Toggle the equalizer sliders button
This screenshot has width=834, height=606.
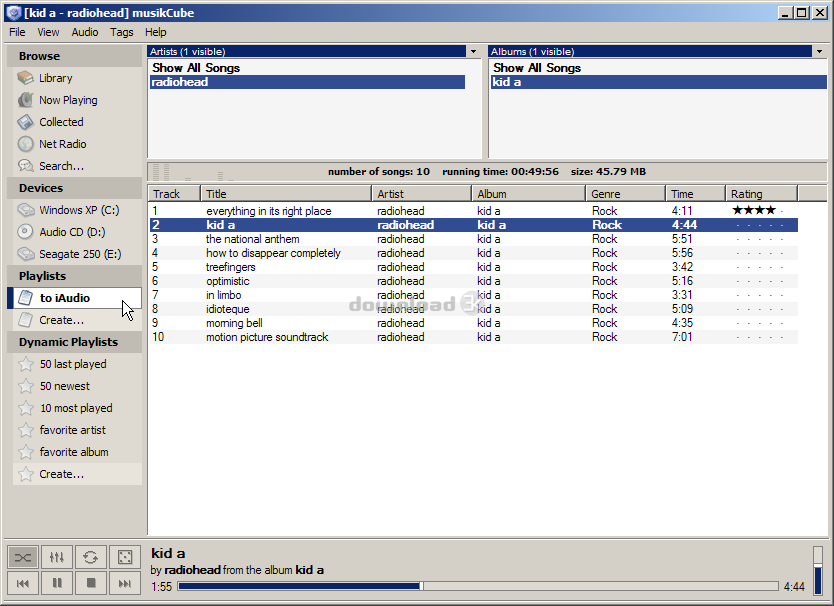[x=57, y=557]
